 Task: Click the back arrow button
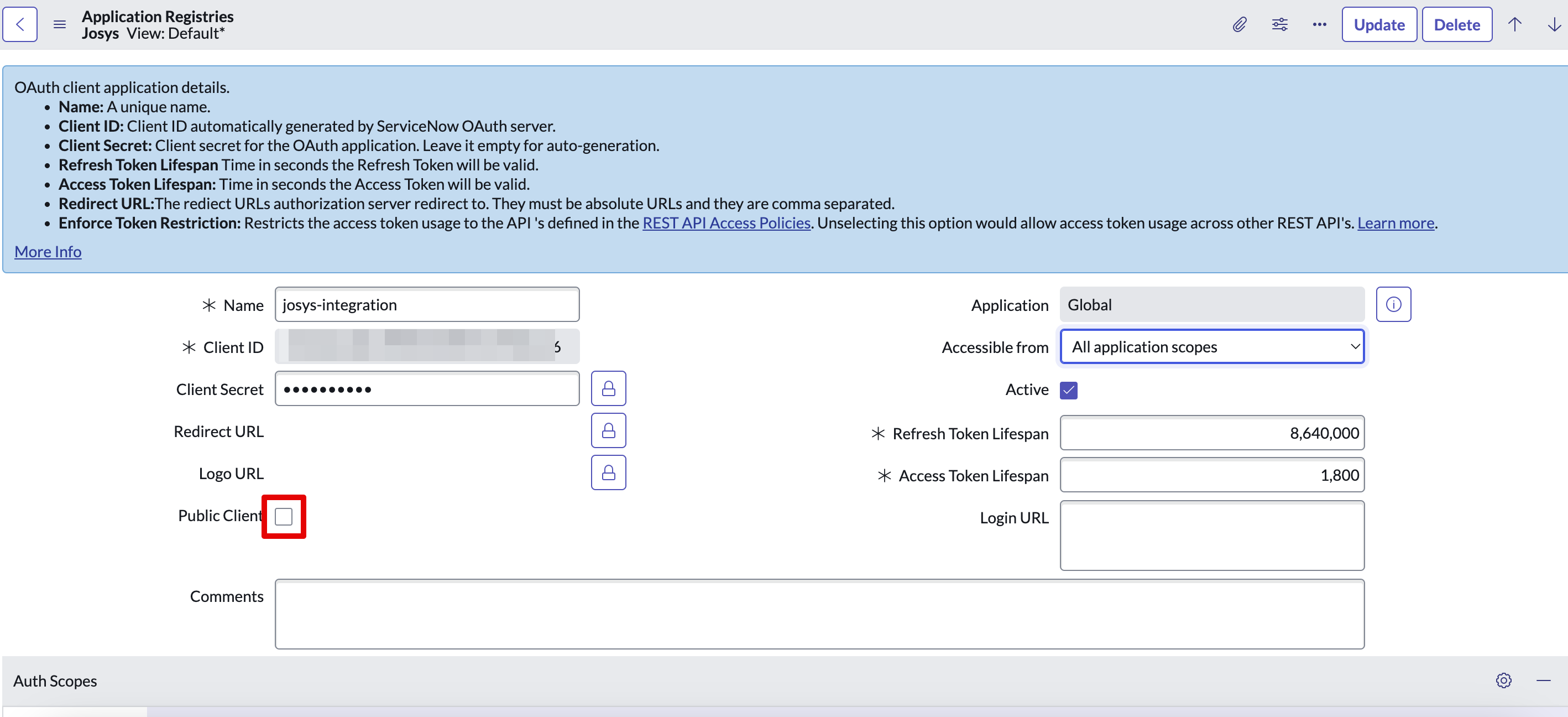(x=20, y=24)
